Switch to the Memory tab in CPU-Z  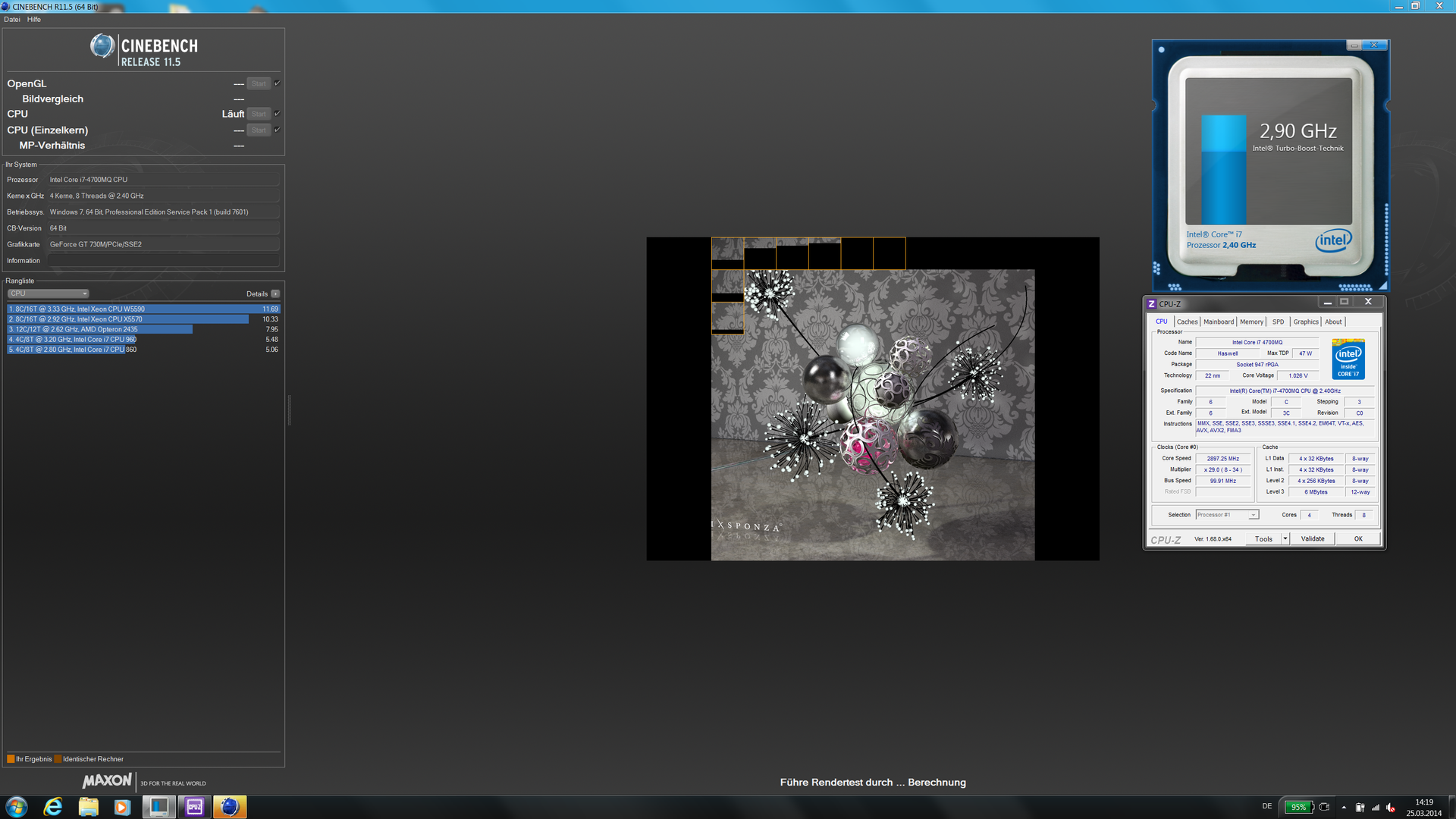1251,322
